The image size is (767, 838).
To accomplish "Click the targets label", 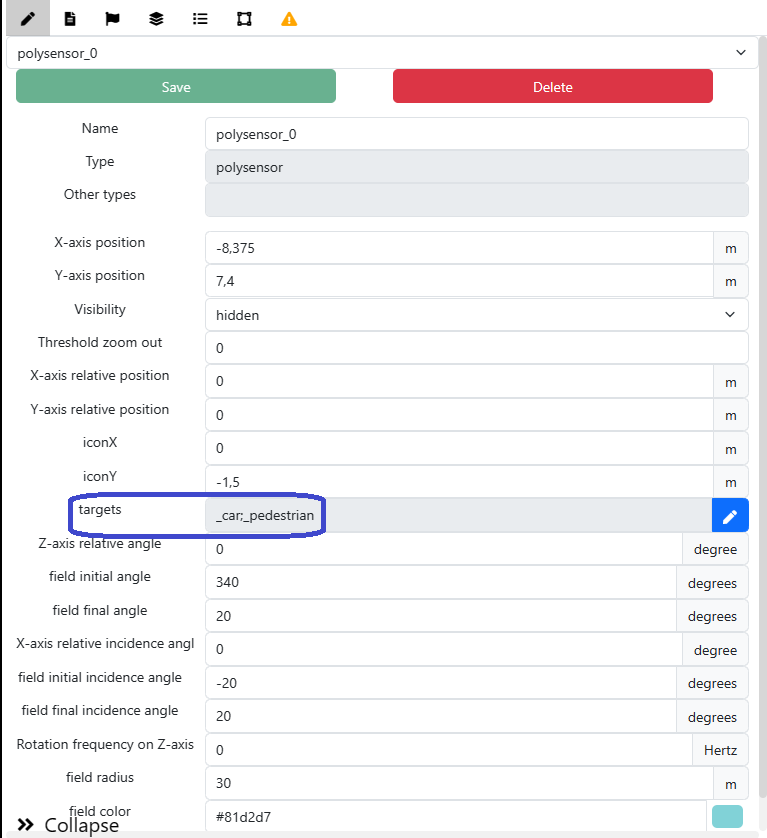I will click(100, 509).
